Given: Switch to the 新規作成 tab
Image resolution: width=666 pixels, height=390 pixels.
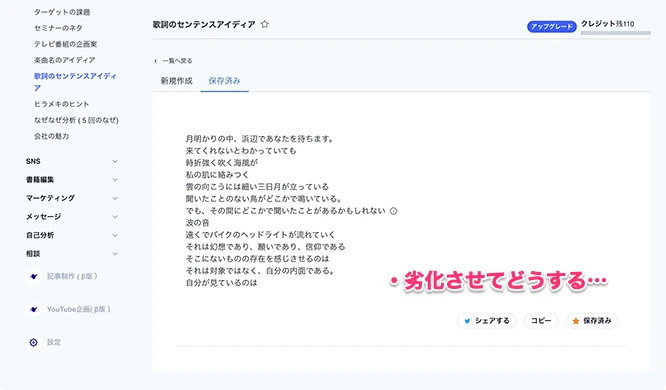Looking at the screenshot, I should point(177,81).
